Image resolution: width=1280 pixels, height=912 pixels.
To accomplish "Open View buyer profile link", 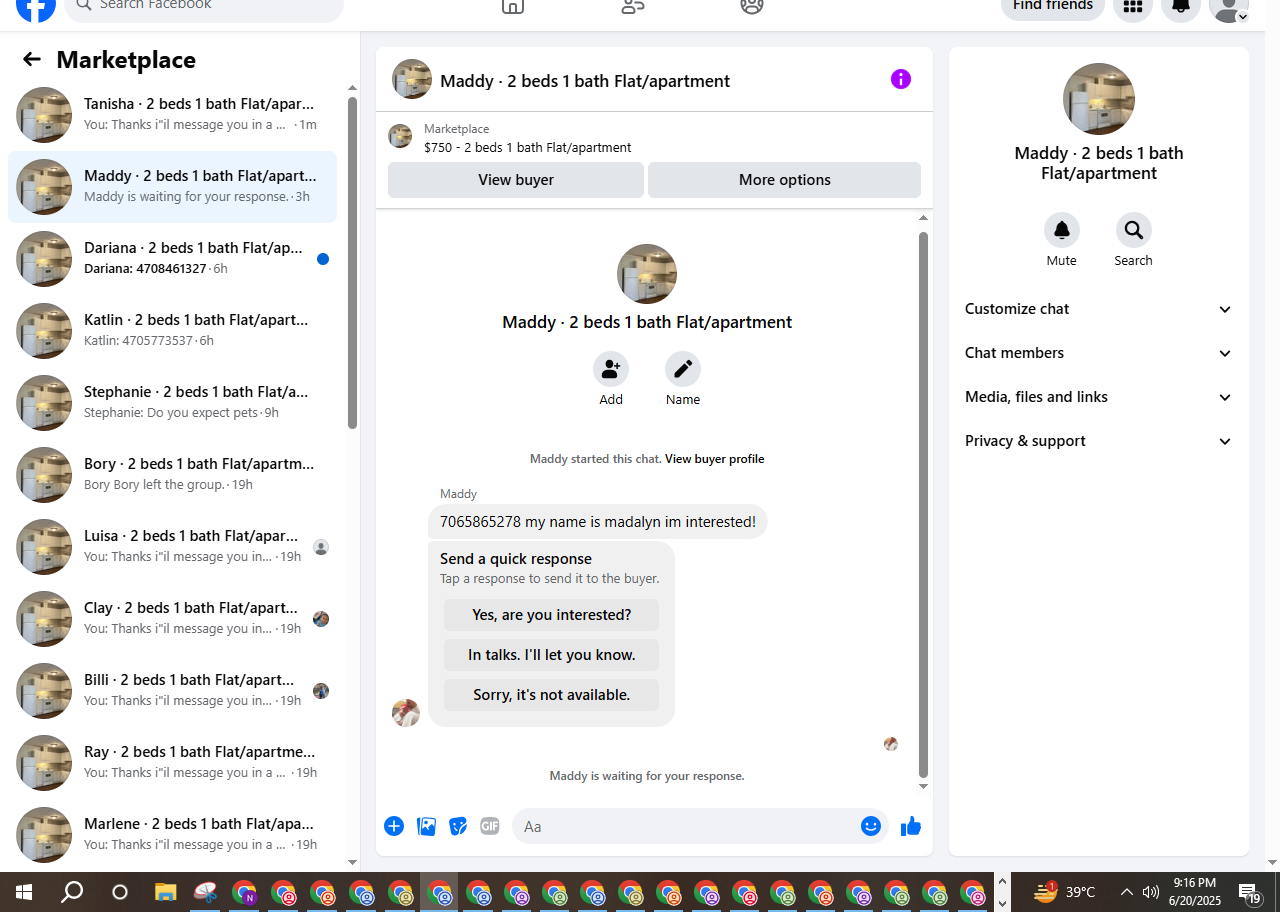I will [714, 459].
